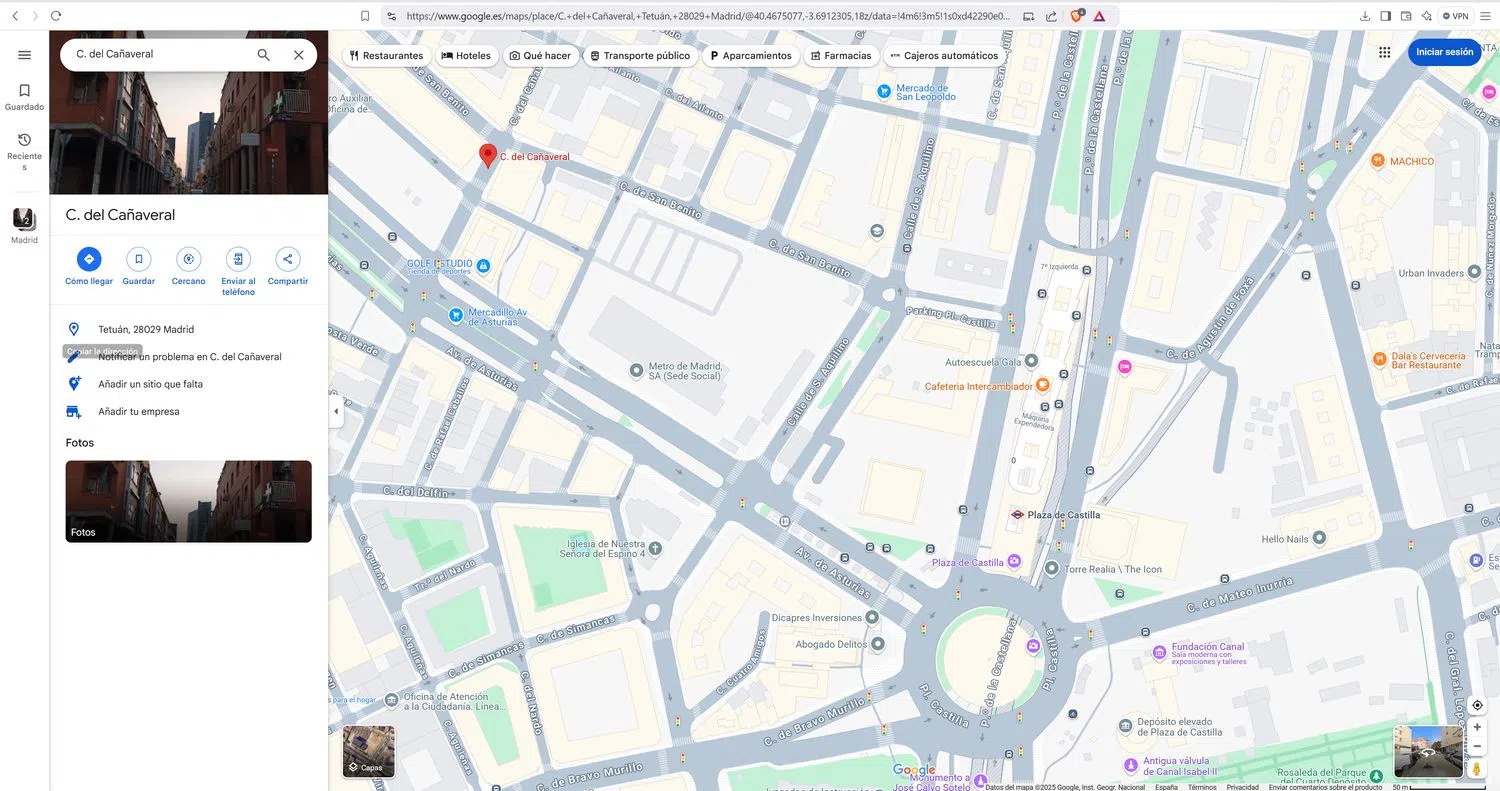Open the Fotos thumbnail
The height and width of the screenshot is (791, 1500).
[189, 501]
